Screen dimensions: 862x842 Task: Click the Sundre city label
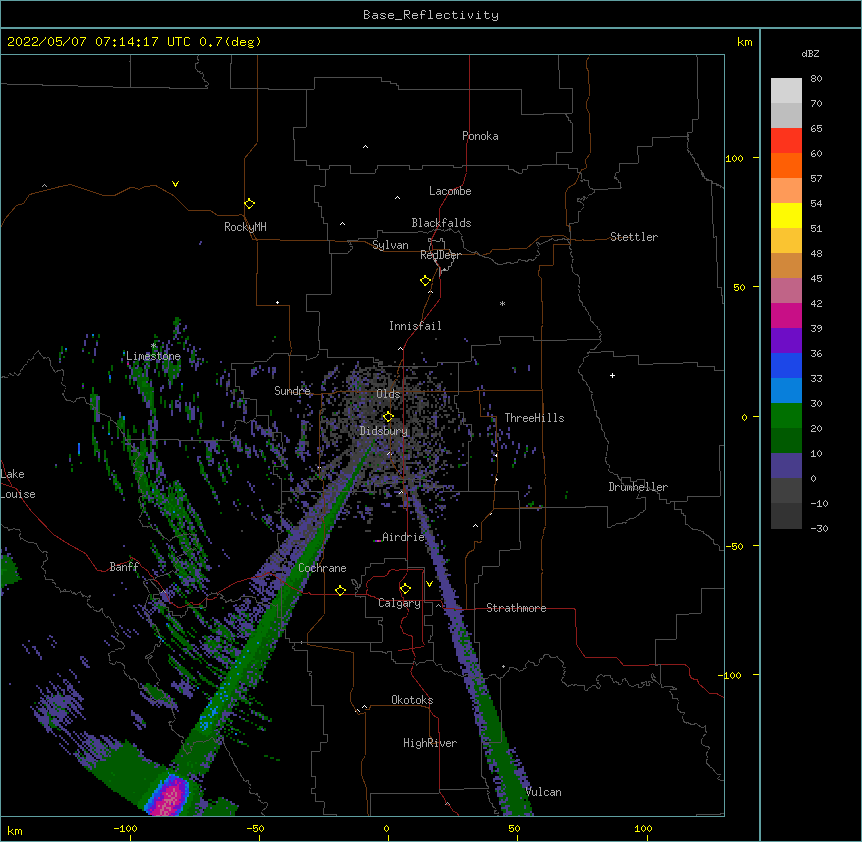pyautogui.click(x=292, y=391)
